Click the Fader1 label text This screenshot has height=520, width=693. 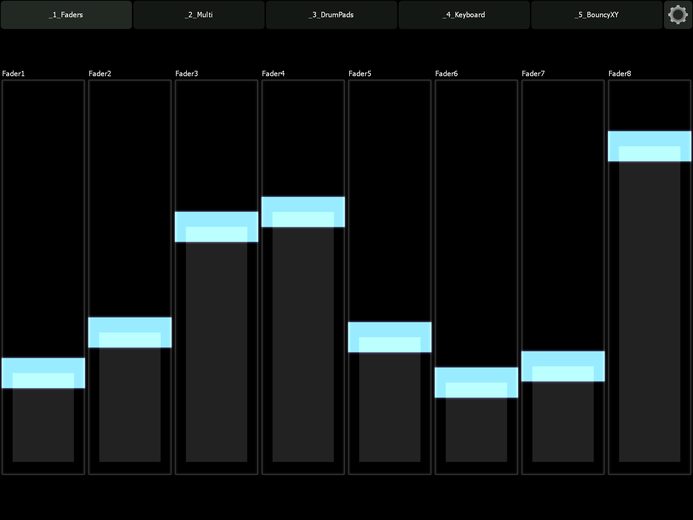13,74
